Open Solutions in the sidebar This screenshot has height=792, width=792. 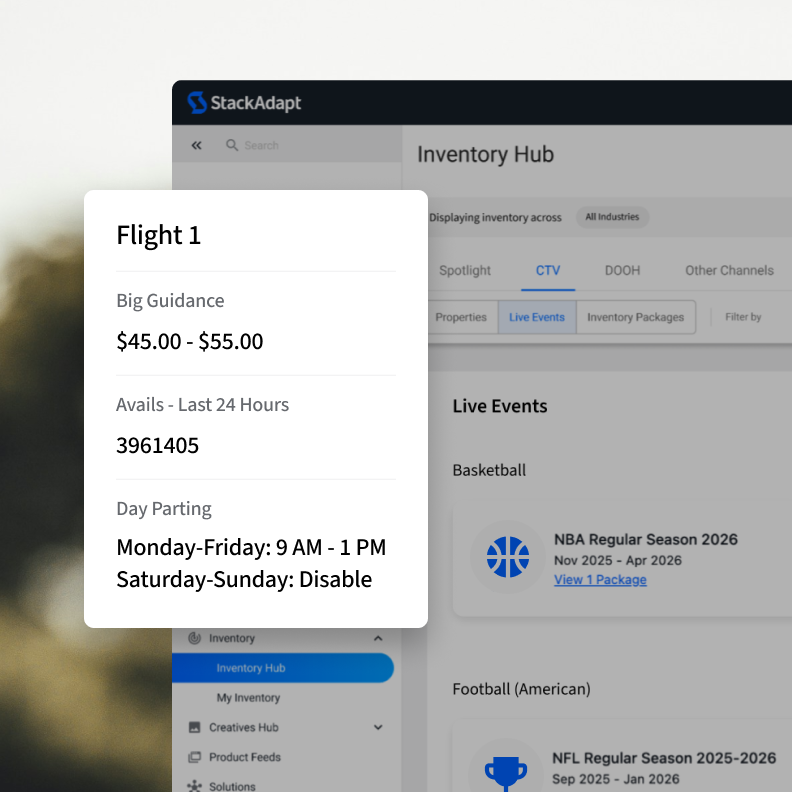232,786
